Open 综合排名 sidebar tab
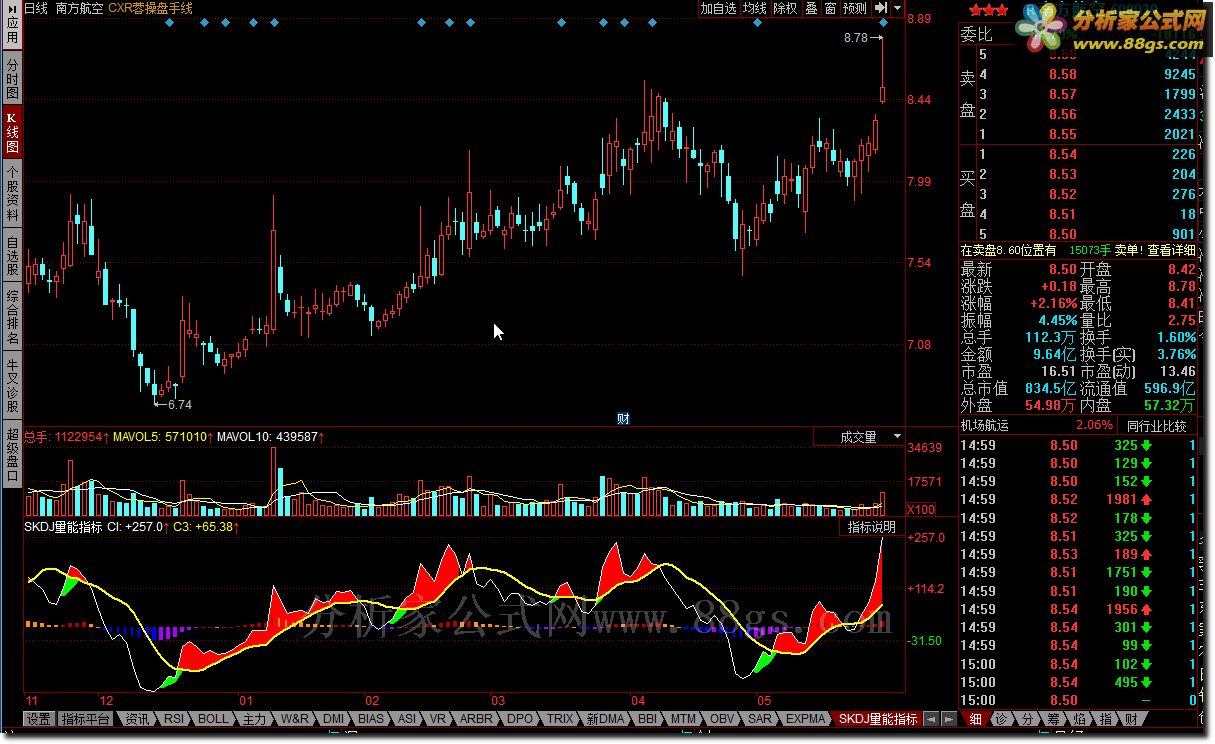The width and height of the screenshot is (1215, 744). (x=12, y=317)
